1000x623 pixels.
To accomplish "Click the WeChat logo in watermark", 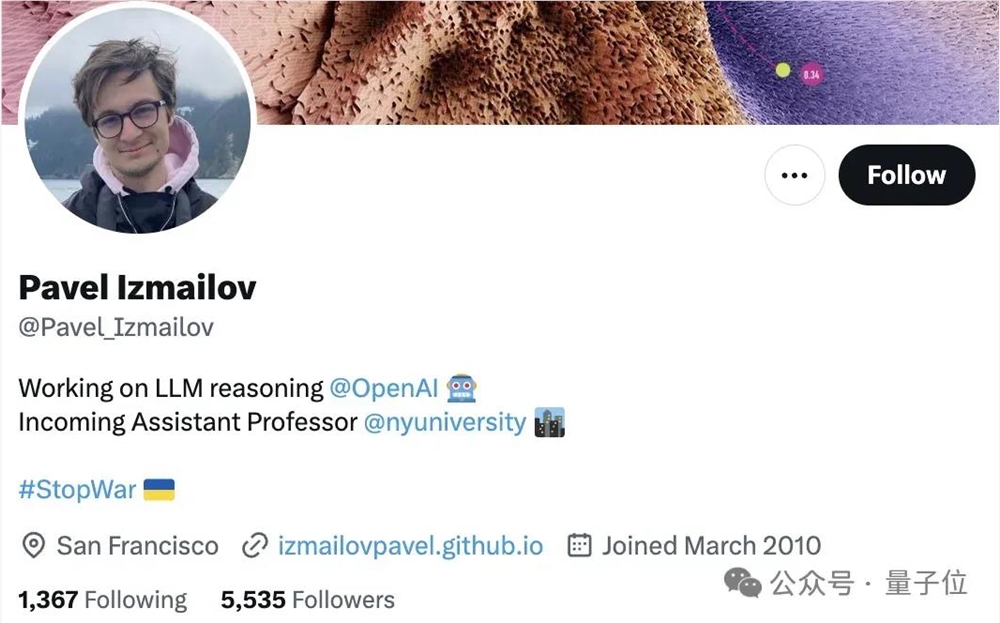I will [x=742, y=582].
